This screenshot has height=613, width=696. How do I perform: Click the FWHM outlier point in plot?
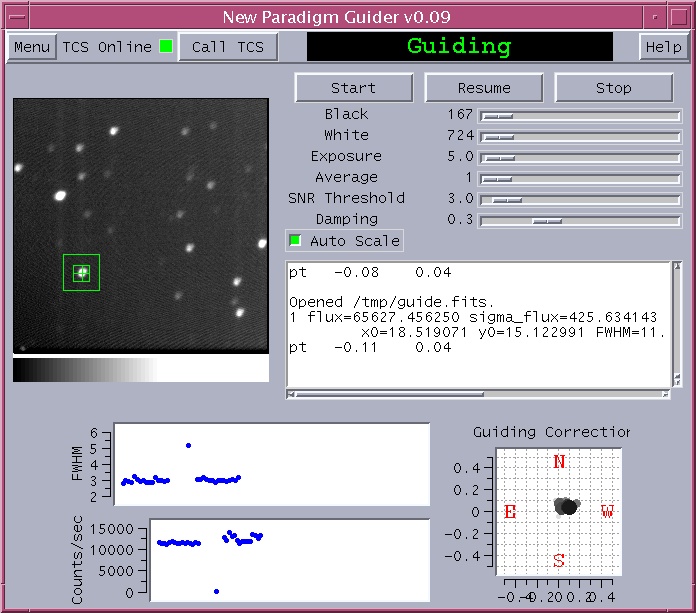click(x=188, y=445)
